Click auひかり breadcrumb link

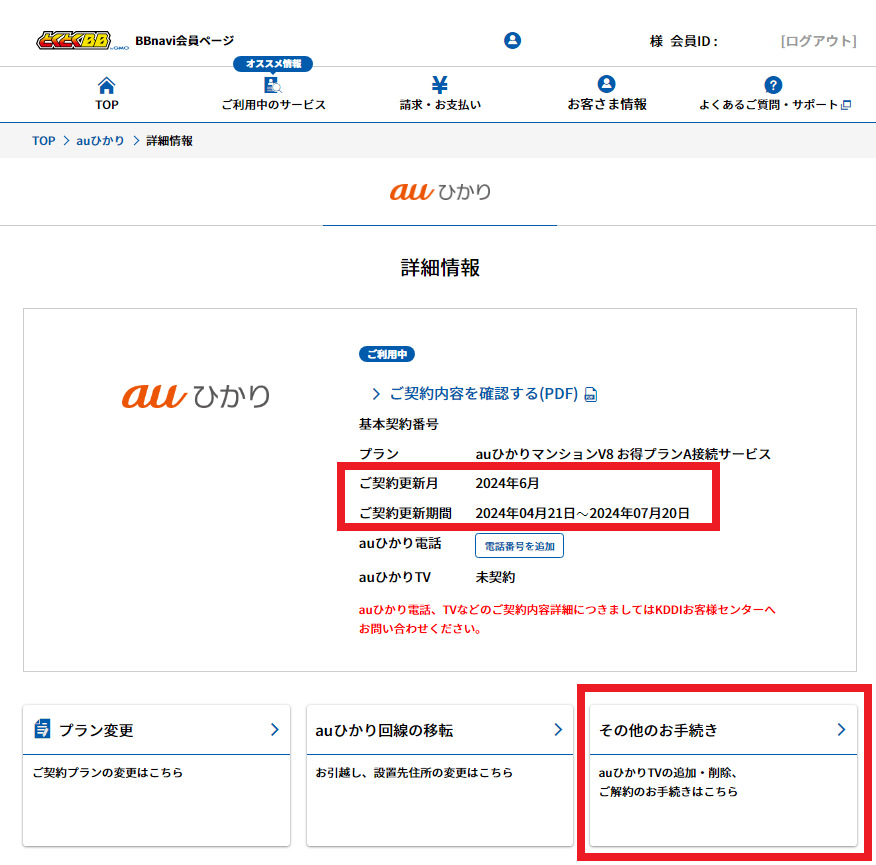click(x=100, y=141)
